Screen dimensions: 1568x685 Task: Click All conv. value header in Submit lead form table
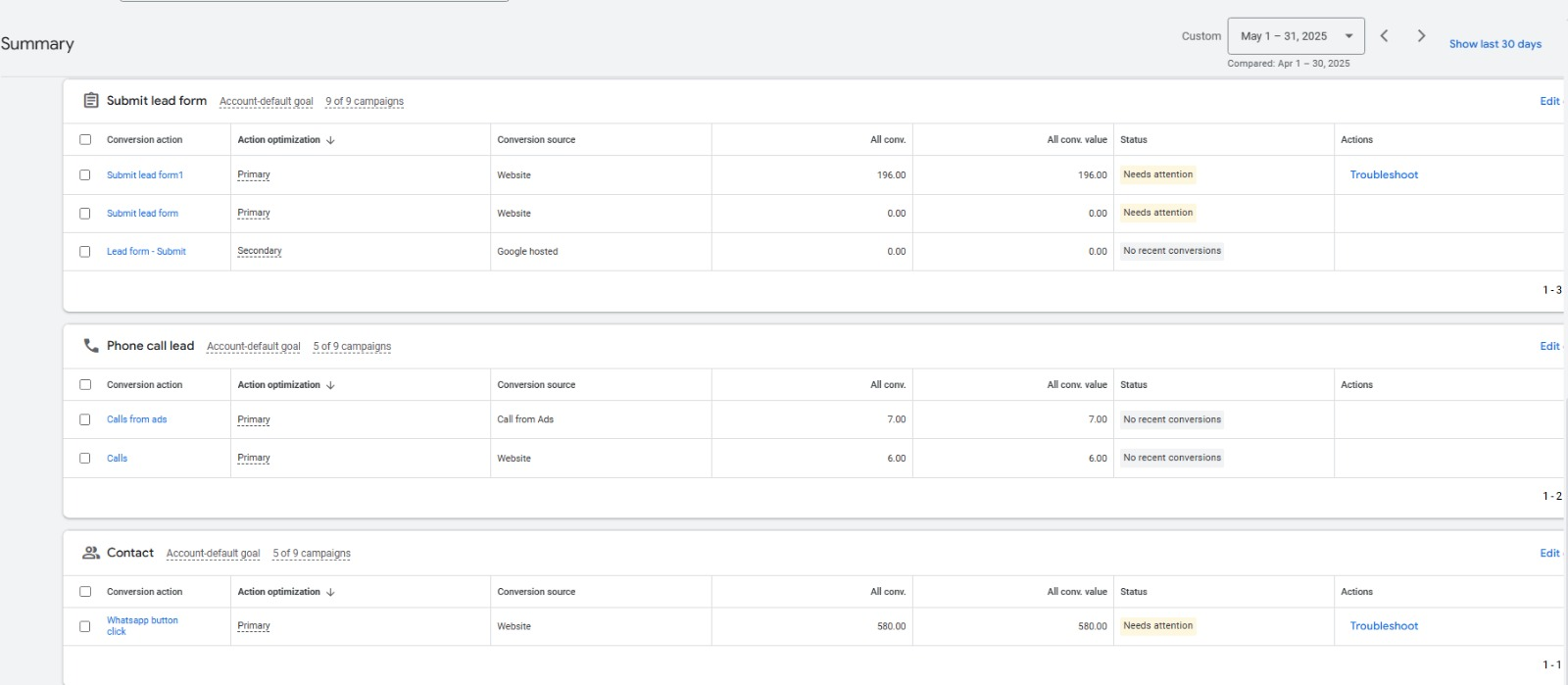click(1076, 140)
